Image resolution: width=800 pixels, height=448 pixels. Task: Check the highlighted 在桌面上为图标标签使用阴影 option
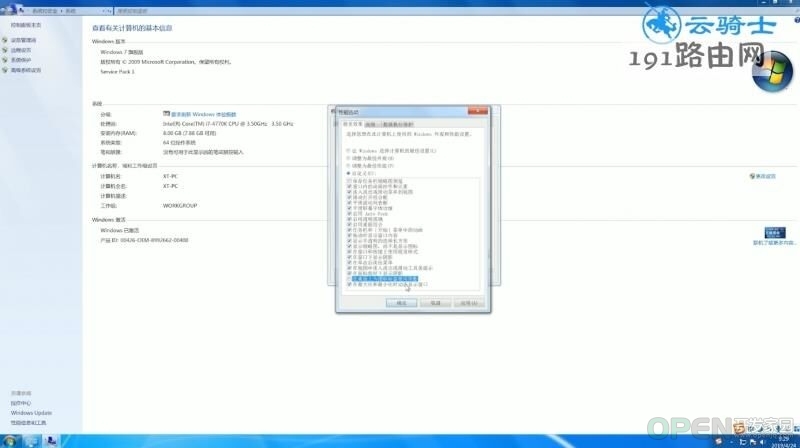coord(349,279)
